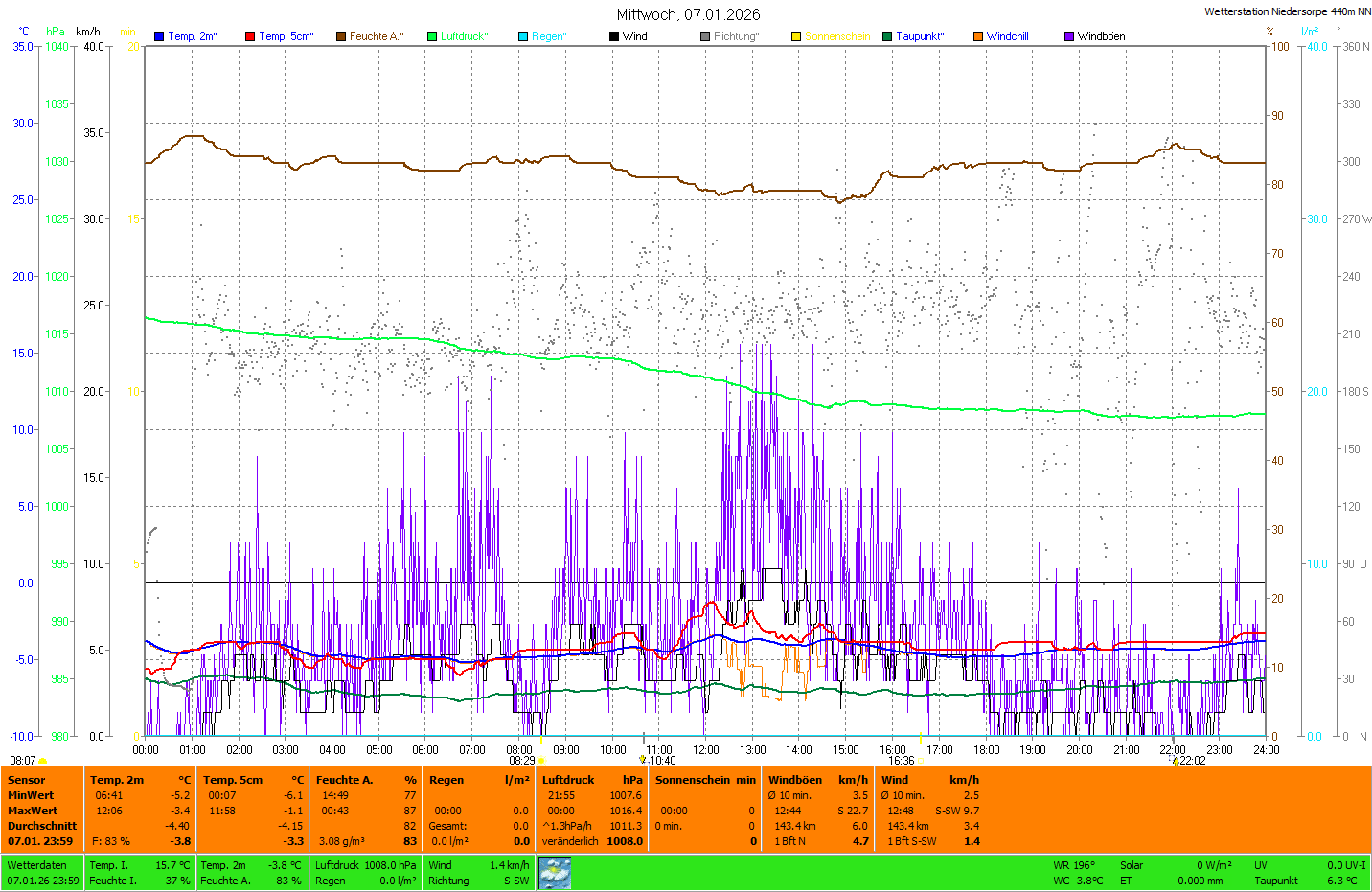The width and height of the screenshot is (1372, 892).
Task: Click the purple Windböen legend square
Action: (1069, 36)
